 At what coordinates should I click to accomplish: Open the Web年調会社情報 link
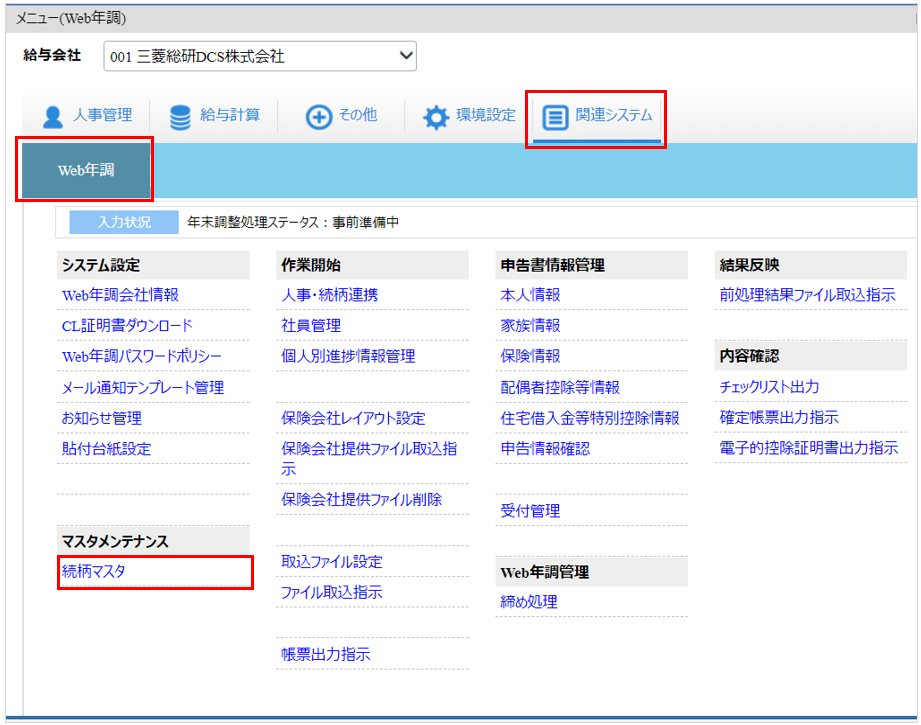click(120, 295)
